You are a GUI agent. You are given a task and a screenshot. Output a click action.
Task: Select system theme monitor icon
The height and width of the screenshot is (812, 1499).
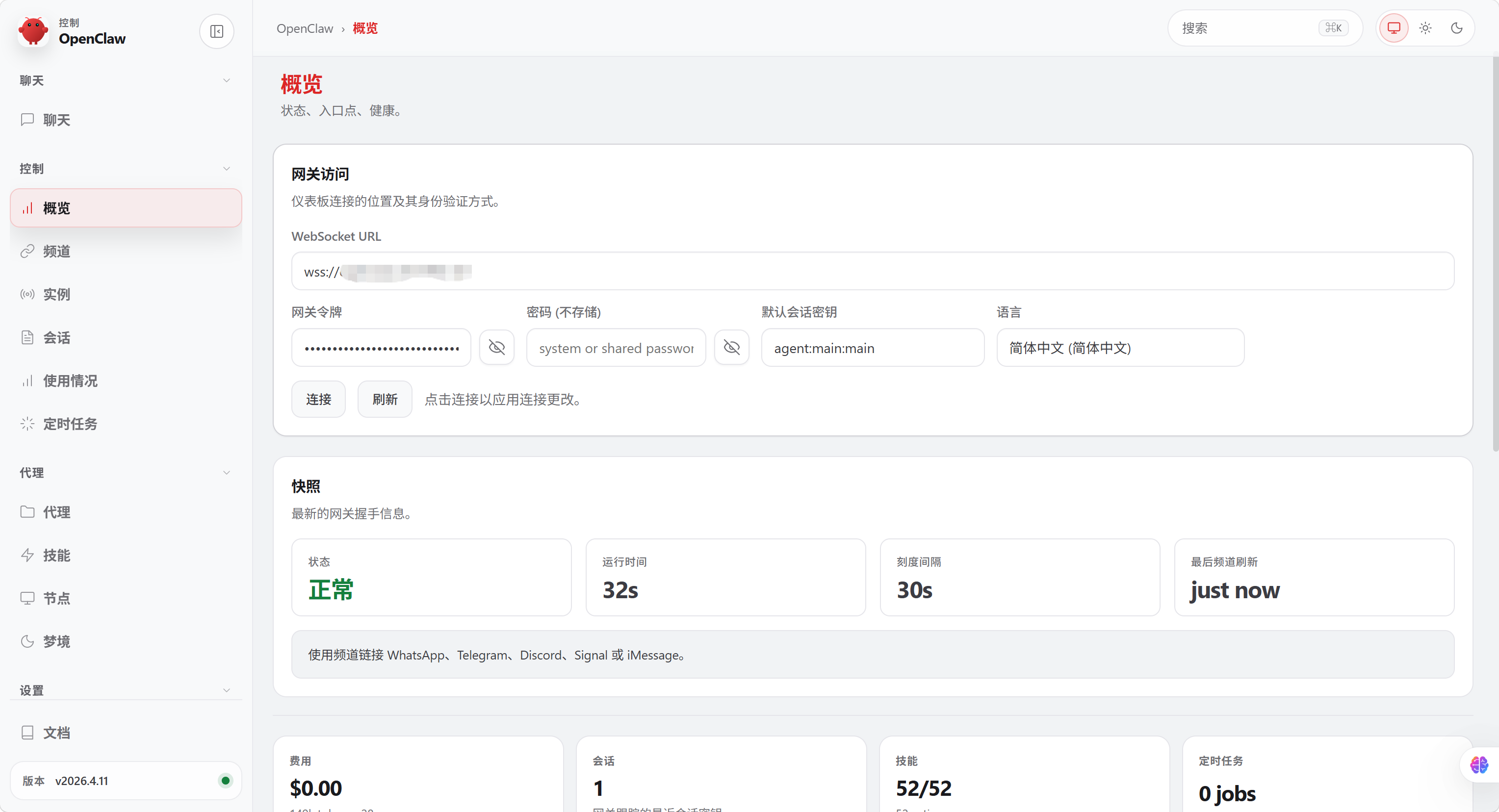1394,28
